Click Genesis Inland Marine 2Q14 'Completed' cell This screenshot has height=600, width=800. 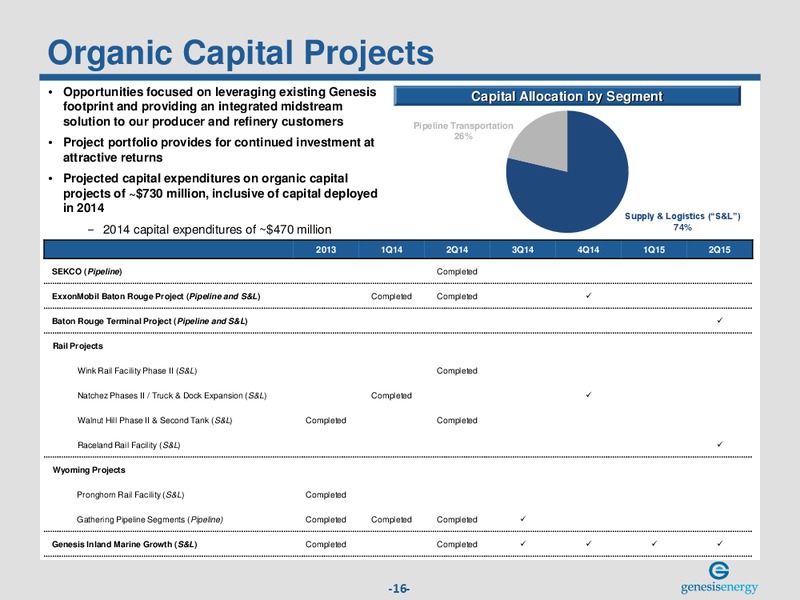tap(457, 544)
